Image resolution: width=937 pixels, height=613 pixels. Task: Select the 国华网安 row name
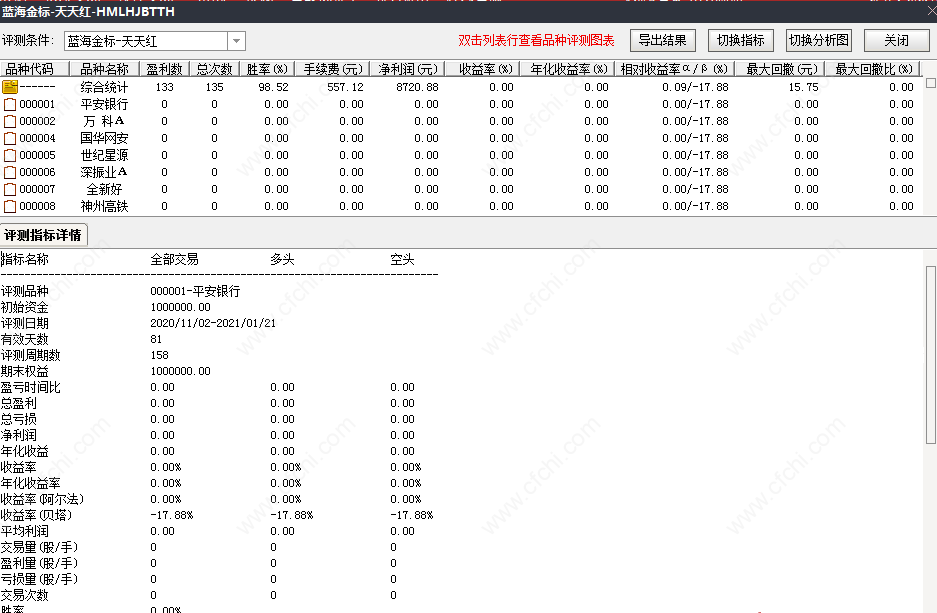coord(105,139)
